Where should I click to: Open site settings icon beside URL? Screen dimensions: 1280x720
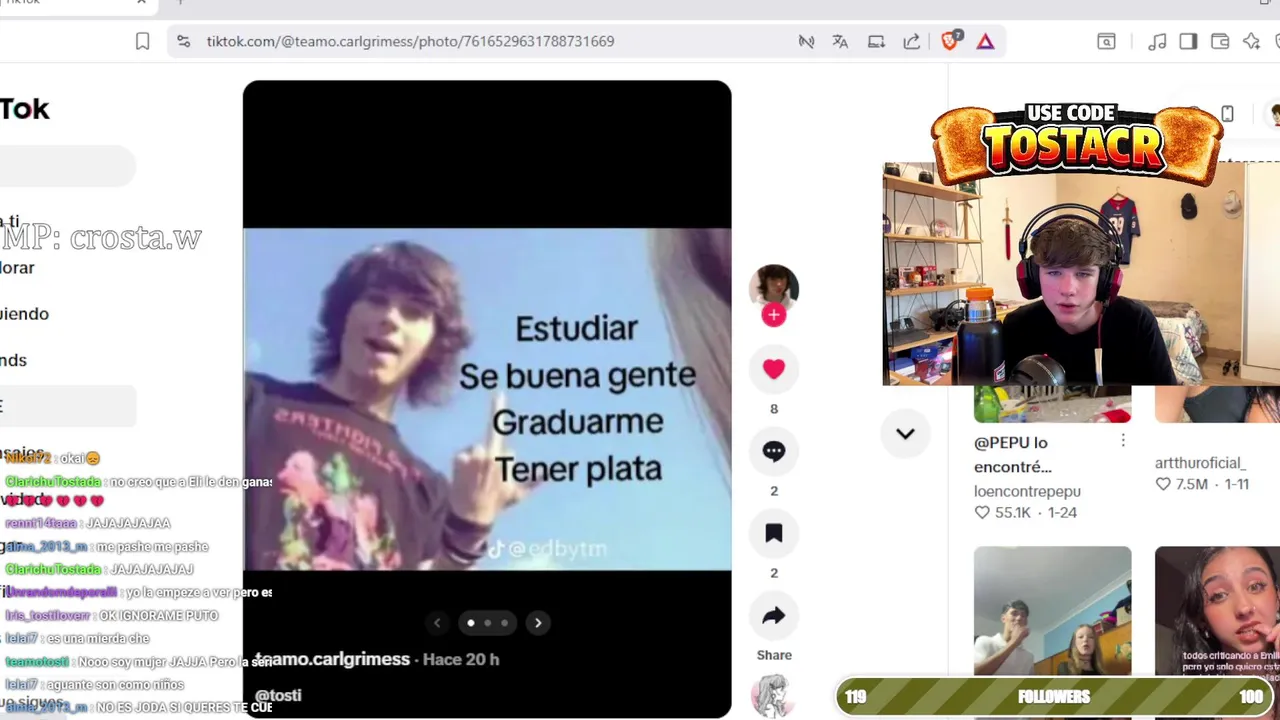[x=183, y=41]
